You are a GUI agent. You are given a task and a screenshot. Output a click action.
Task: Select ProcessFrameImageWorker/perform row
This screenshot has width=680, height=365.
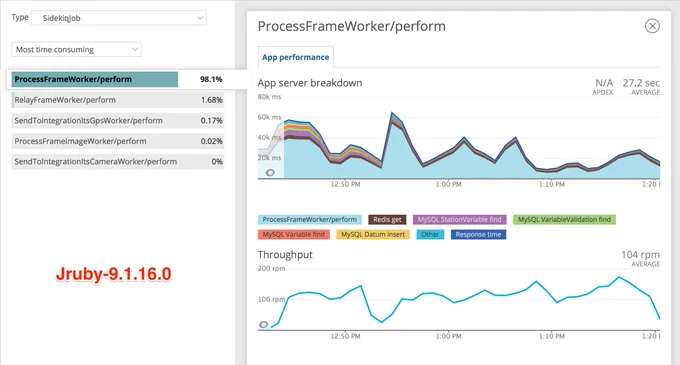[118, 141]
